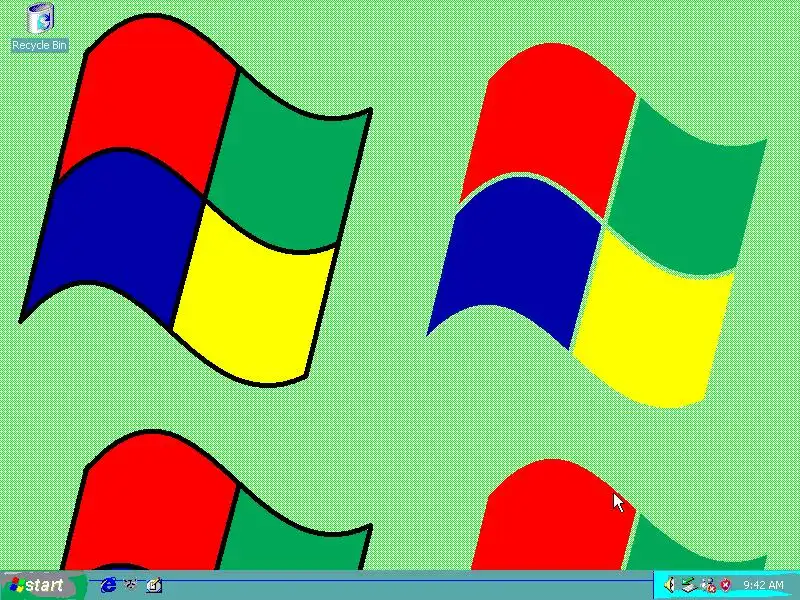The height and width of the screenshot is (600, 800).
Task: Select the Recycle Bin desktop icon
Action: click(40, 28)
